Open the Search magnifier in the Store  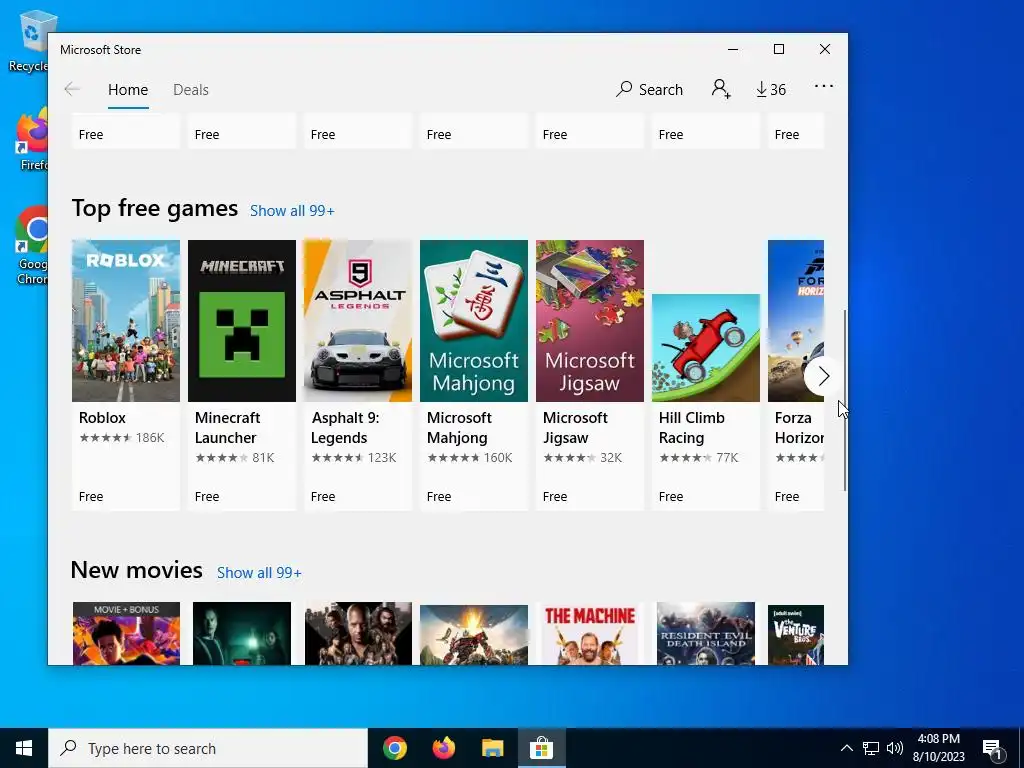(649, 89)
